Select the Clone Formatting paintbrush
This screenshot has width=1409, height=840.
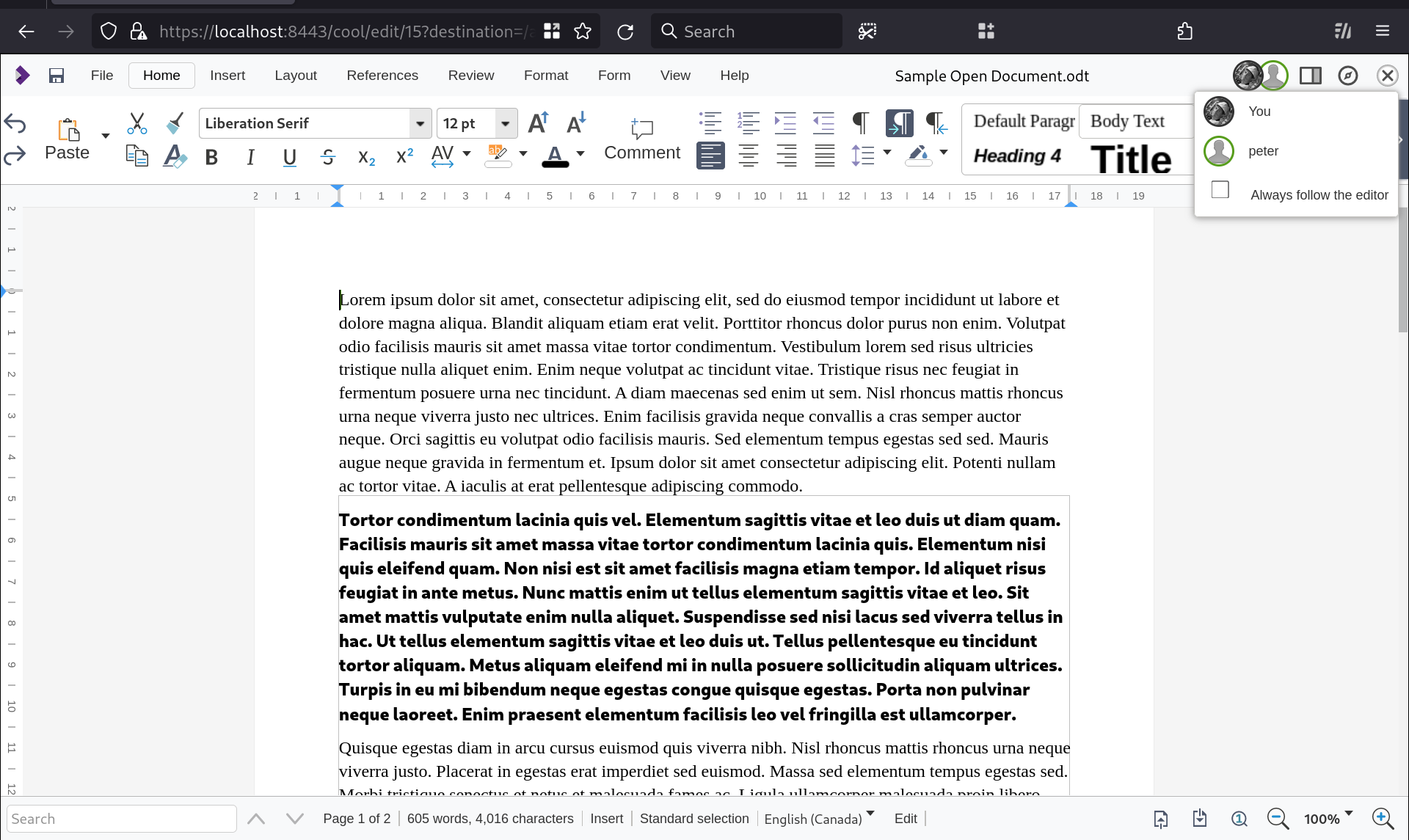(x=175, y=123)
